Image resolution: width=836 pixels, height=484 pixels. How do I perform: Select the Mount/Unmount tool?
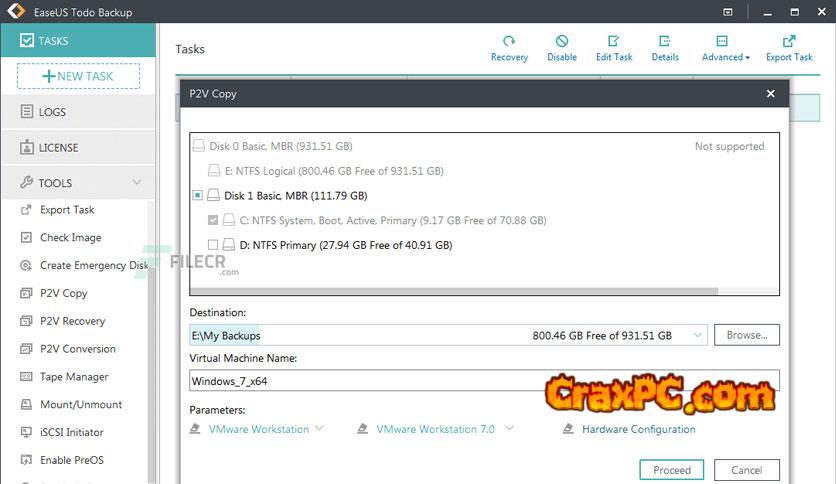[81, 405]
